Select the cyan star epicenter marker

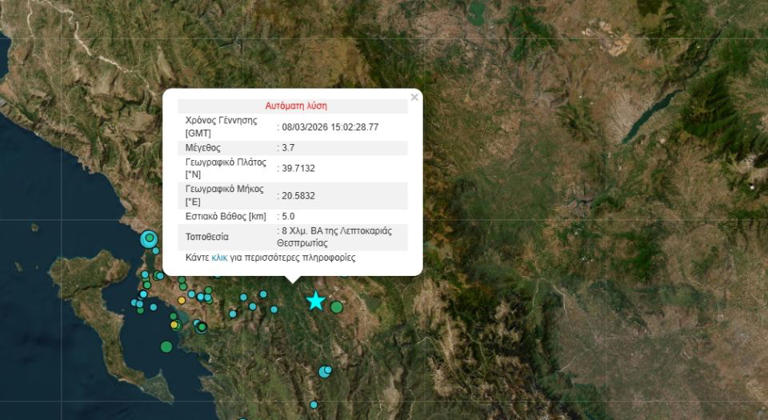(x=316, y=301)
